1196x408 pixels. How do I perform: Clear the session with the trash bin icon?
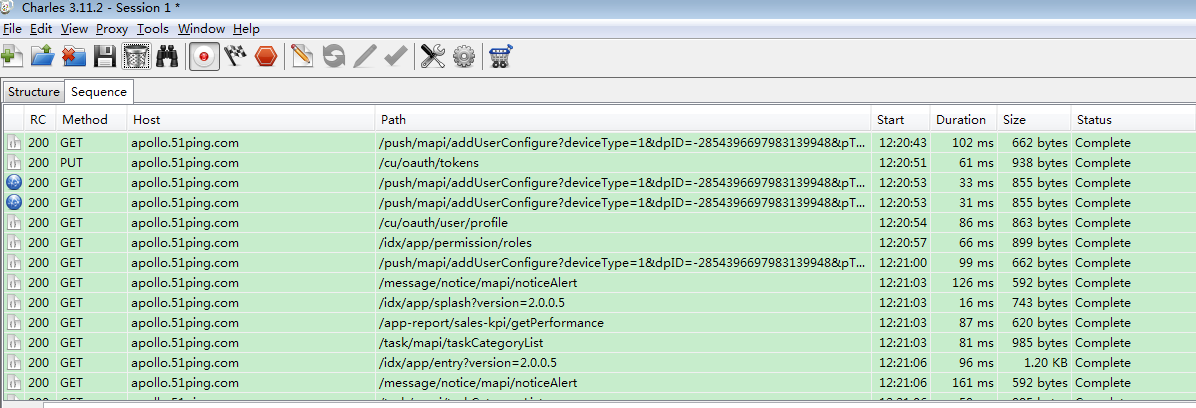[136, 57]
